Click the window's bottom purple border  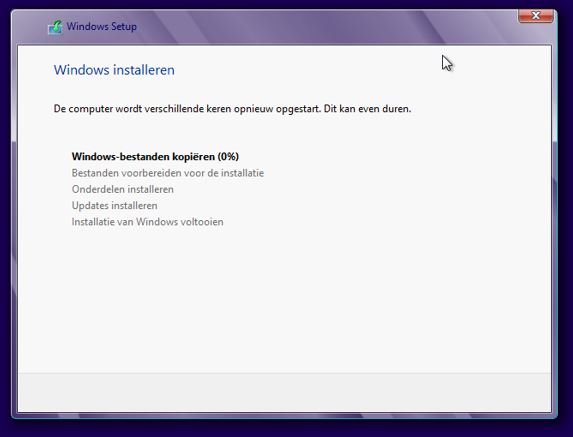(x=284, y=415)
